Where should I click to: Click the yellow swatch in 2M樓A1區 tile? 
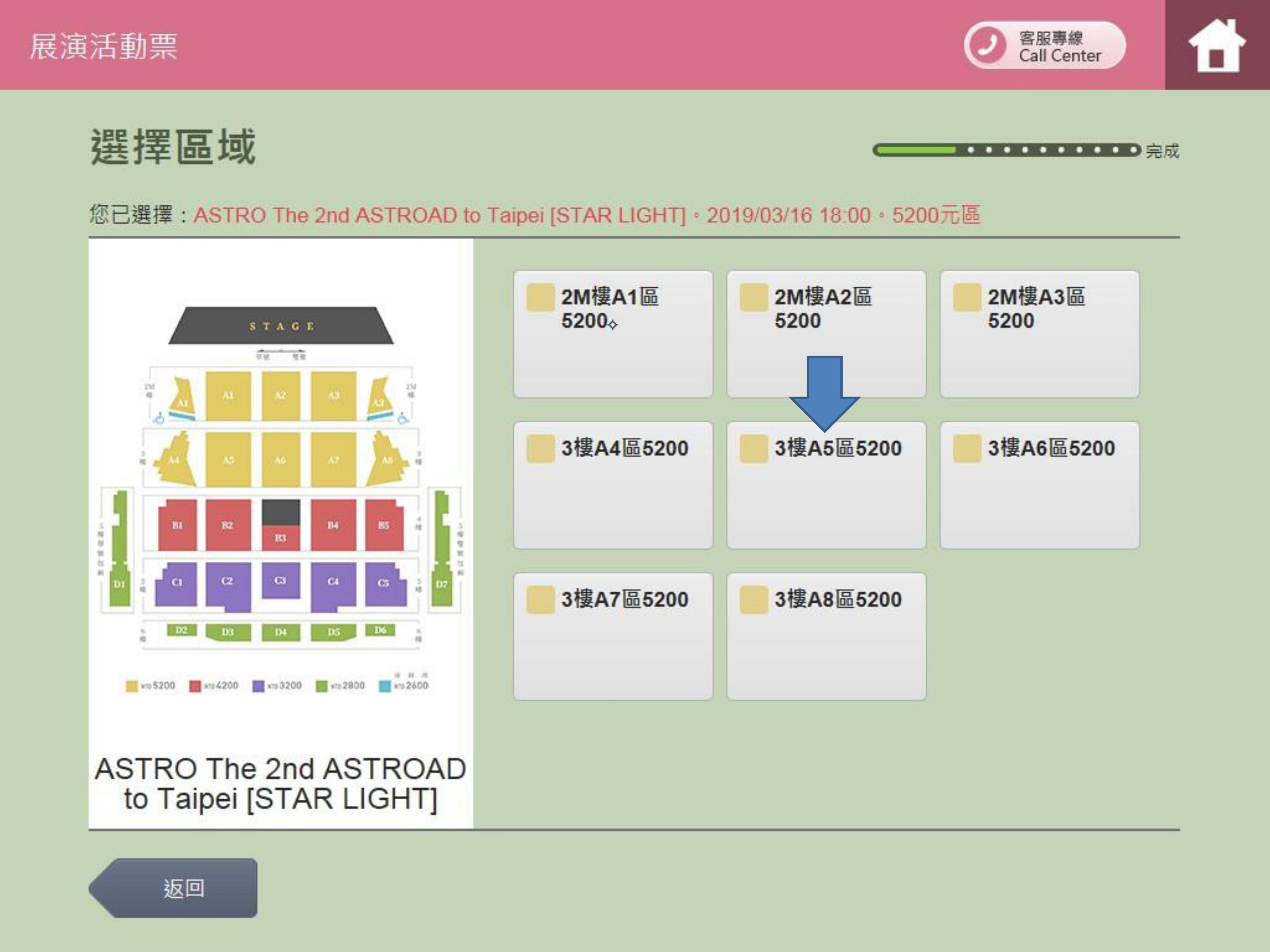540,297
